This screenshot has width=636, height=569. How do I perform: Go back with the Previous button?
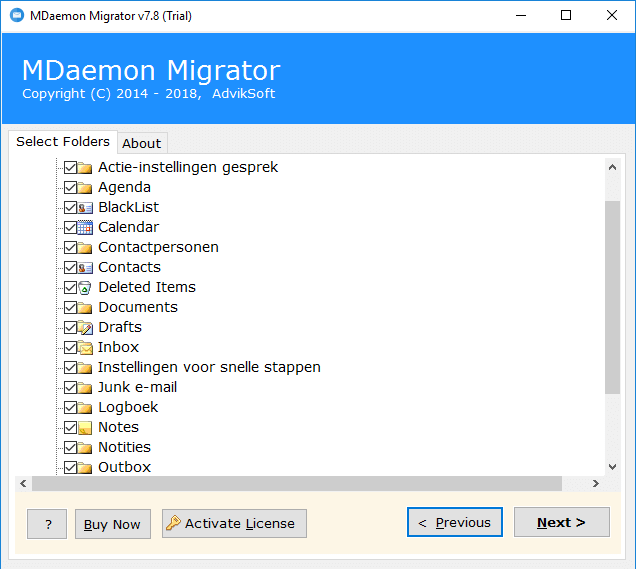coord(455,522)
